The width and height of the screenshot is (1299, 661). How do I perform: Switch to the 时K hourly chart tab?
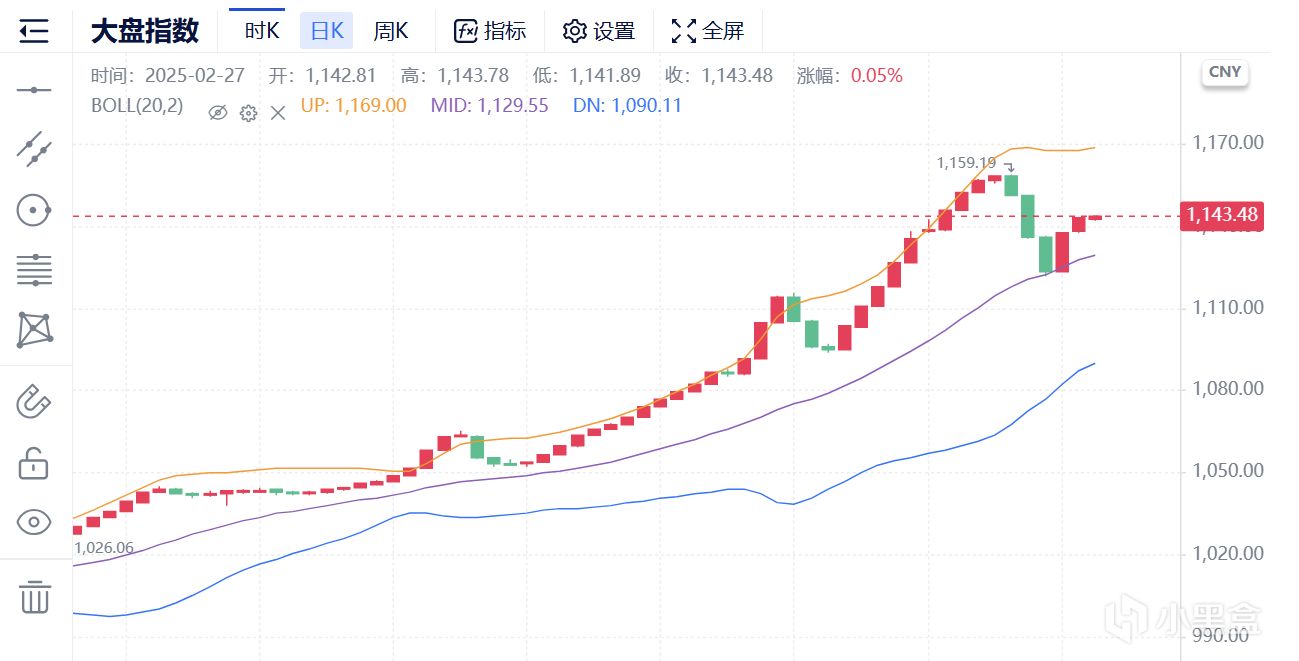tap(262, 31)
